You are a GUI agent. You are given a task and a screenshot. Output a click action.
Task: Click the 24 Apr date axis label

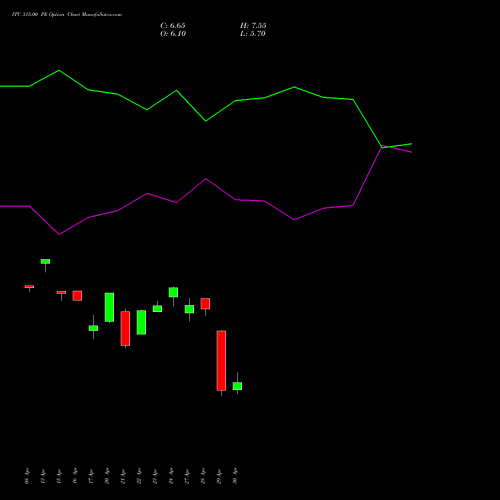(171, 476)
